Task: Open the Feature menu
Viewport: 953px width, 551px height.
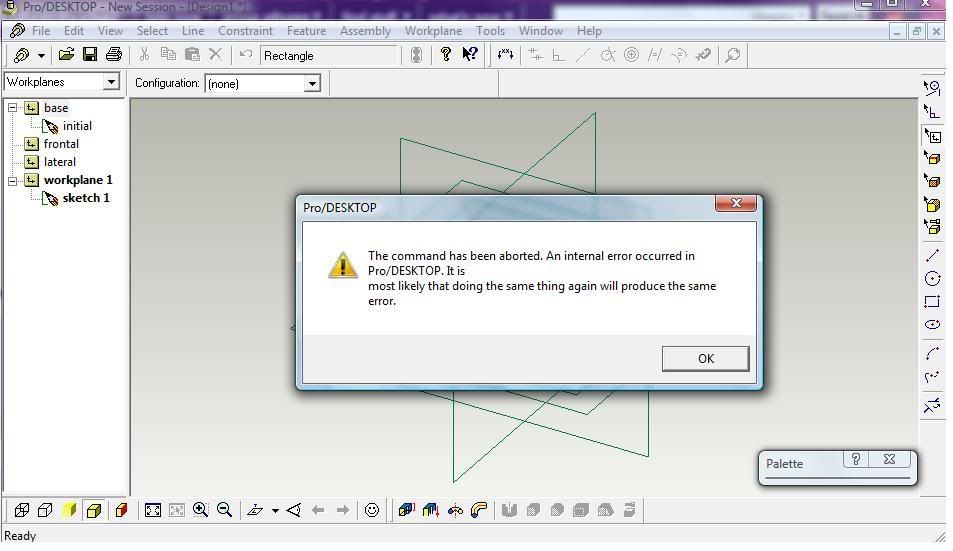Action: coord(306,31)
